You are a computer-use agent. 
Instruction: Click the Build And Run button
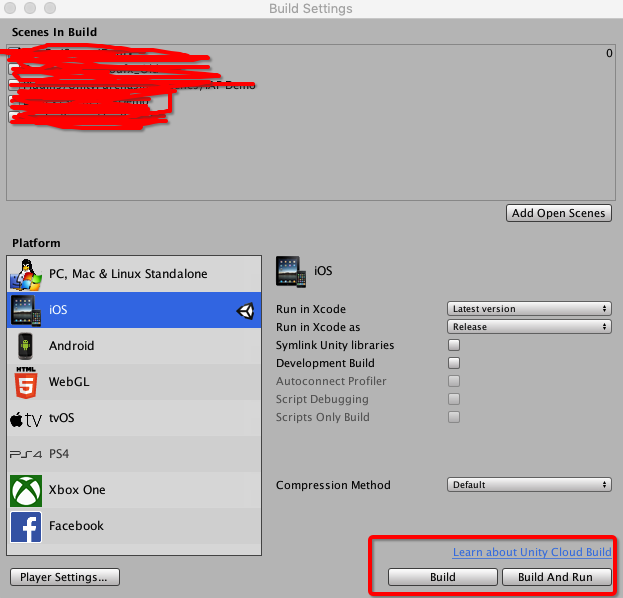(556, 577)
